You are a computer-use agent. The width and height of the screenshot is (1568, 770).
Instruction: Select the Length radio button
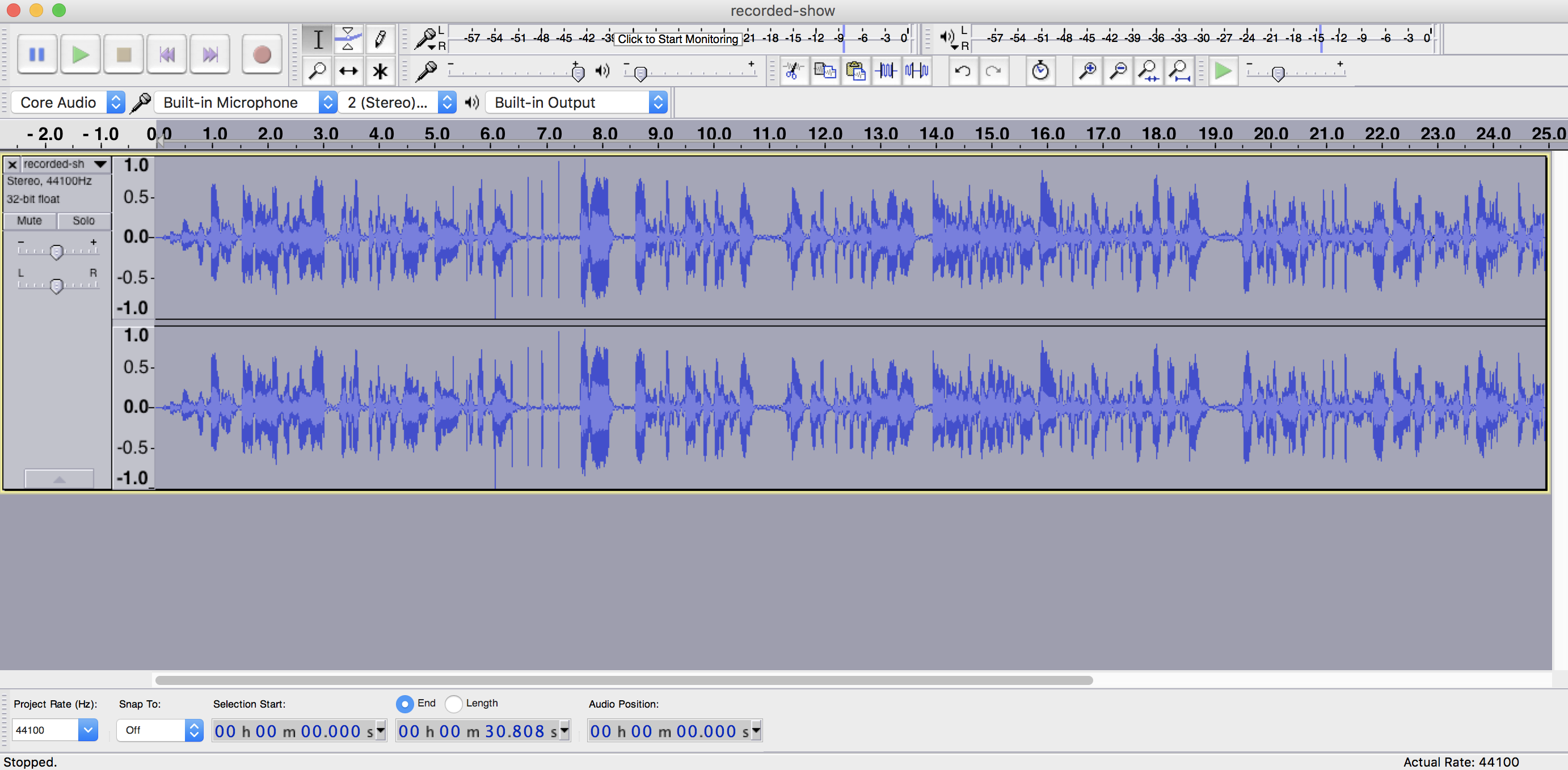click(x=453, y=704)
